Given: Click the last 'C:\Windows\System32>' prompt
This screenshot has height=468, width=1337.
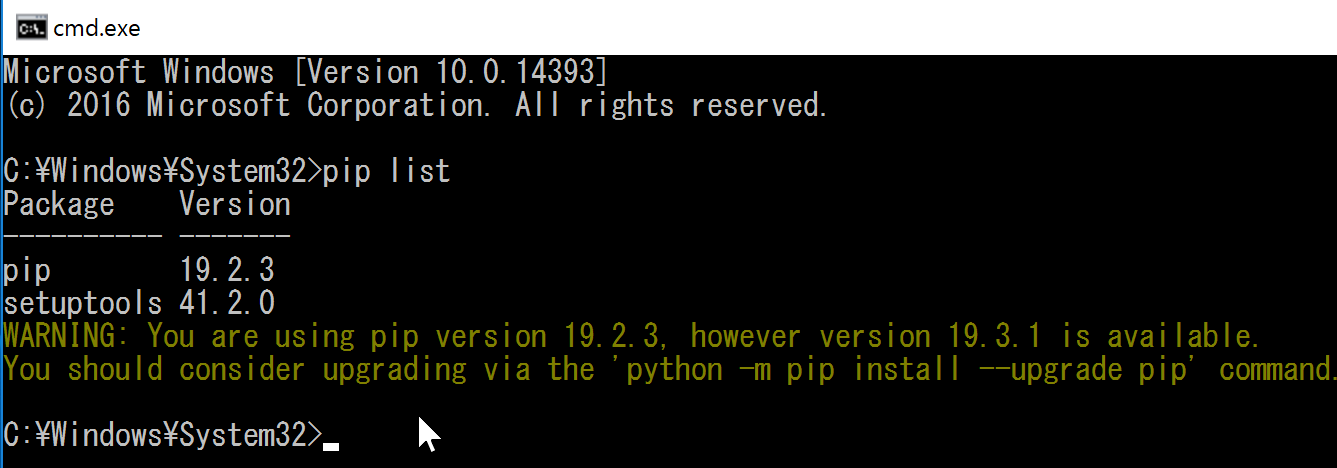Looking at the screenshot, I should [x=163, y=435].
